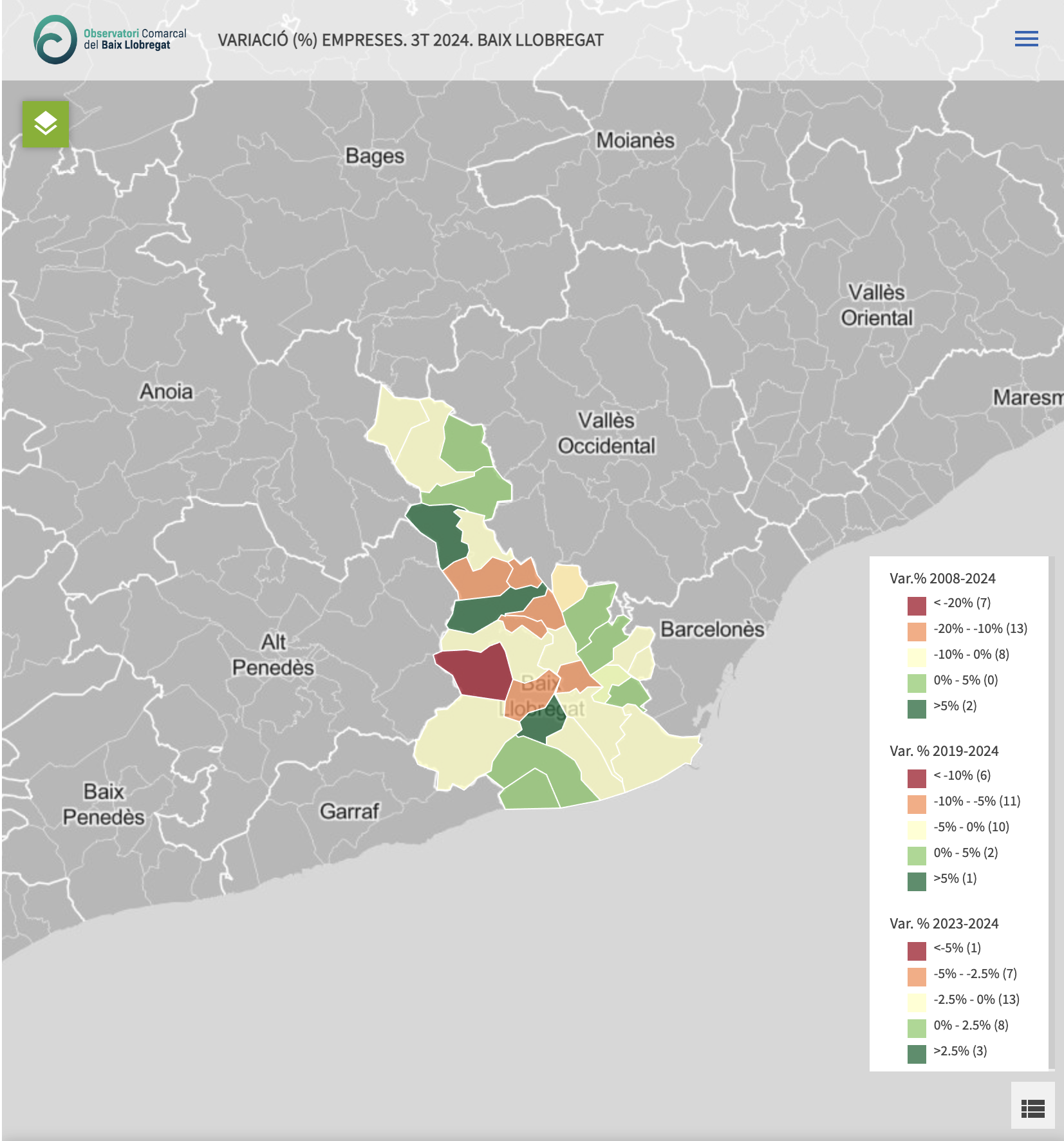
Task: Click legend heading 'Var. % 2023-2024'
Action: [x=944, y=923]
